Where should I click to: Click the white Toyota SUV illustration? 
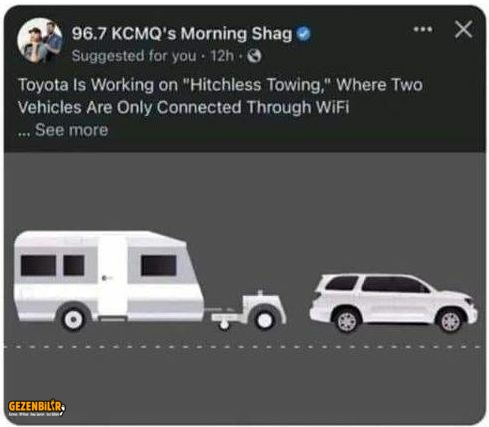pos(393,303)
